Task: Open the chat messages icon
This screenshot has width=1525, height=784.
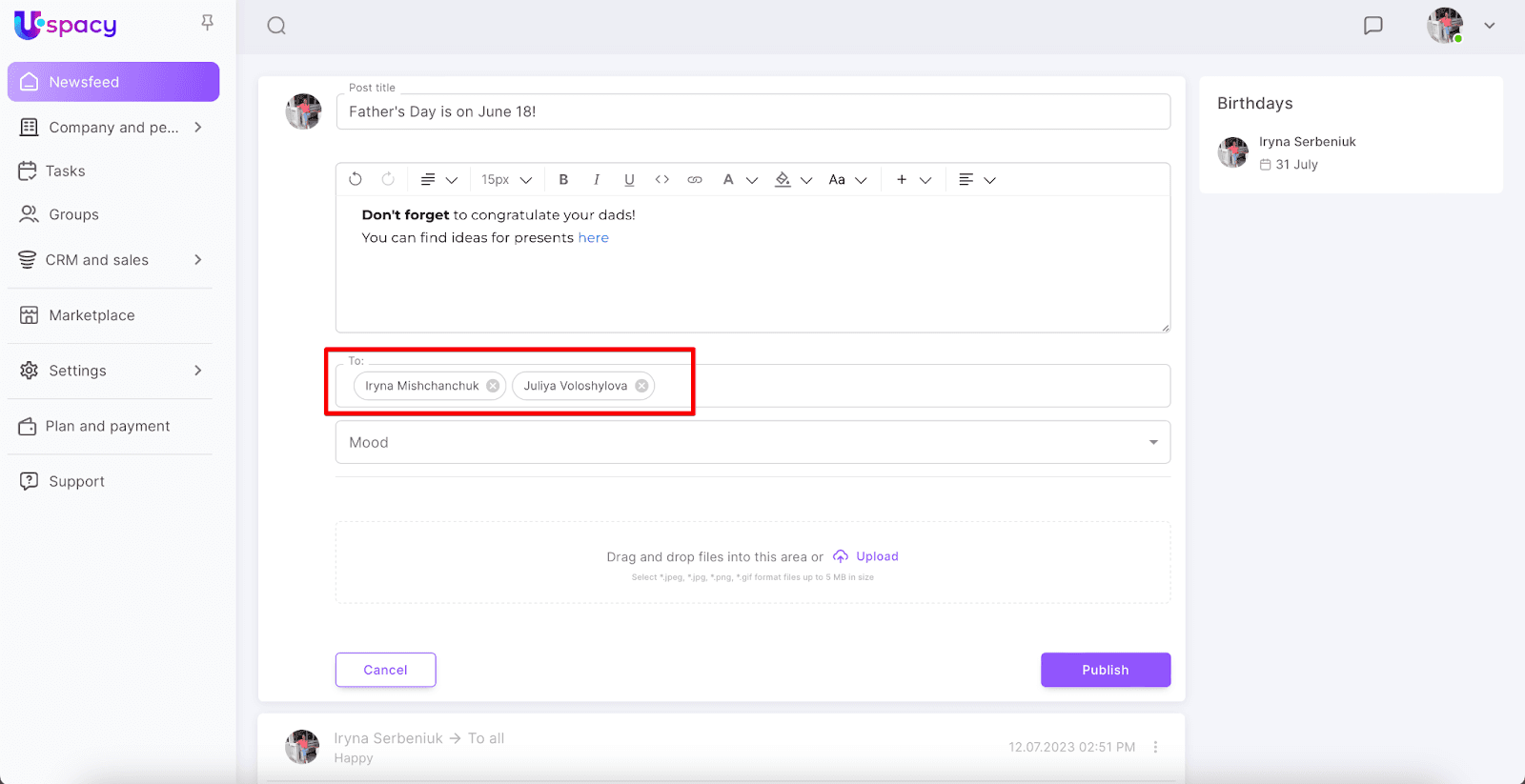Action: click(1372, 26)
